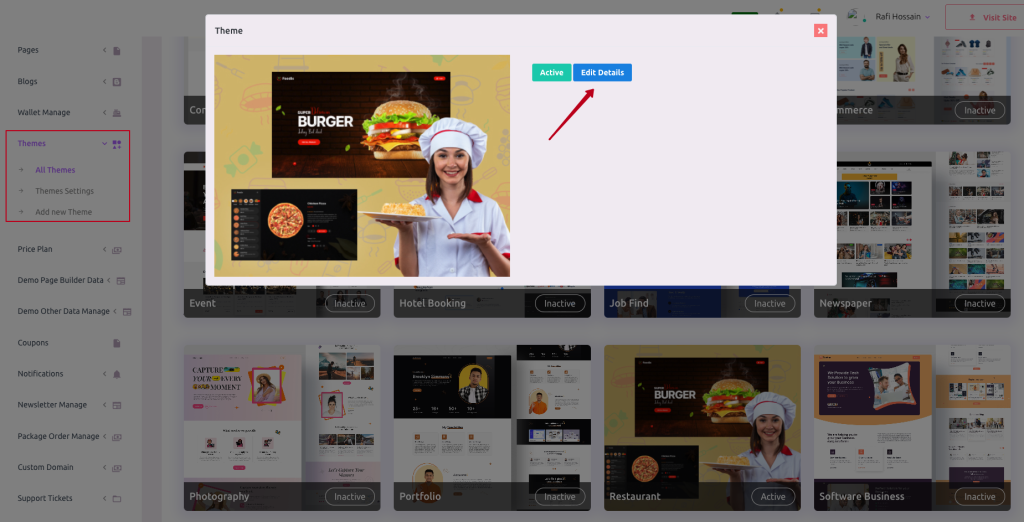
Task: Click the Edit Details button
Action: point(602,73)
